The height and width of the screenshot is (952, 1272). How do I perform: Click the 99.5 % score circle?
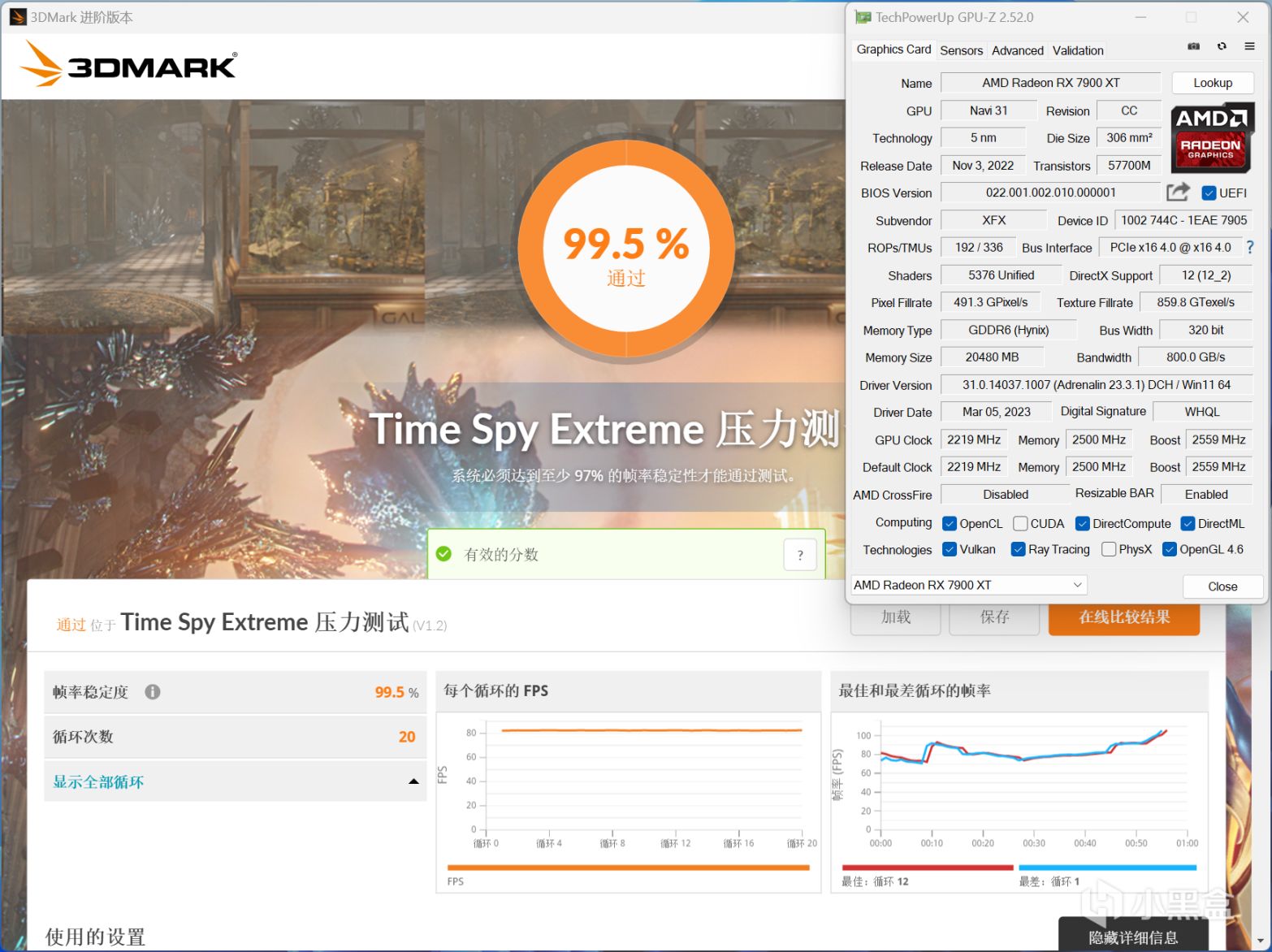626,248
